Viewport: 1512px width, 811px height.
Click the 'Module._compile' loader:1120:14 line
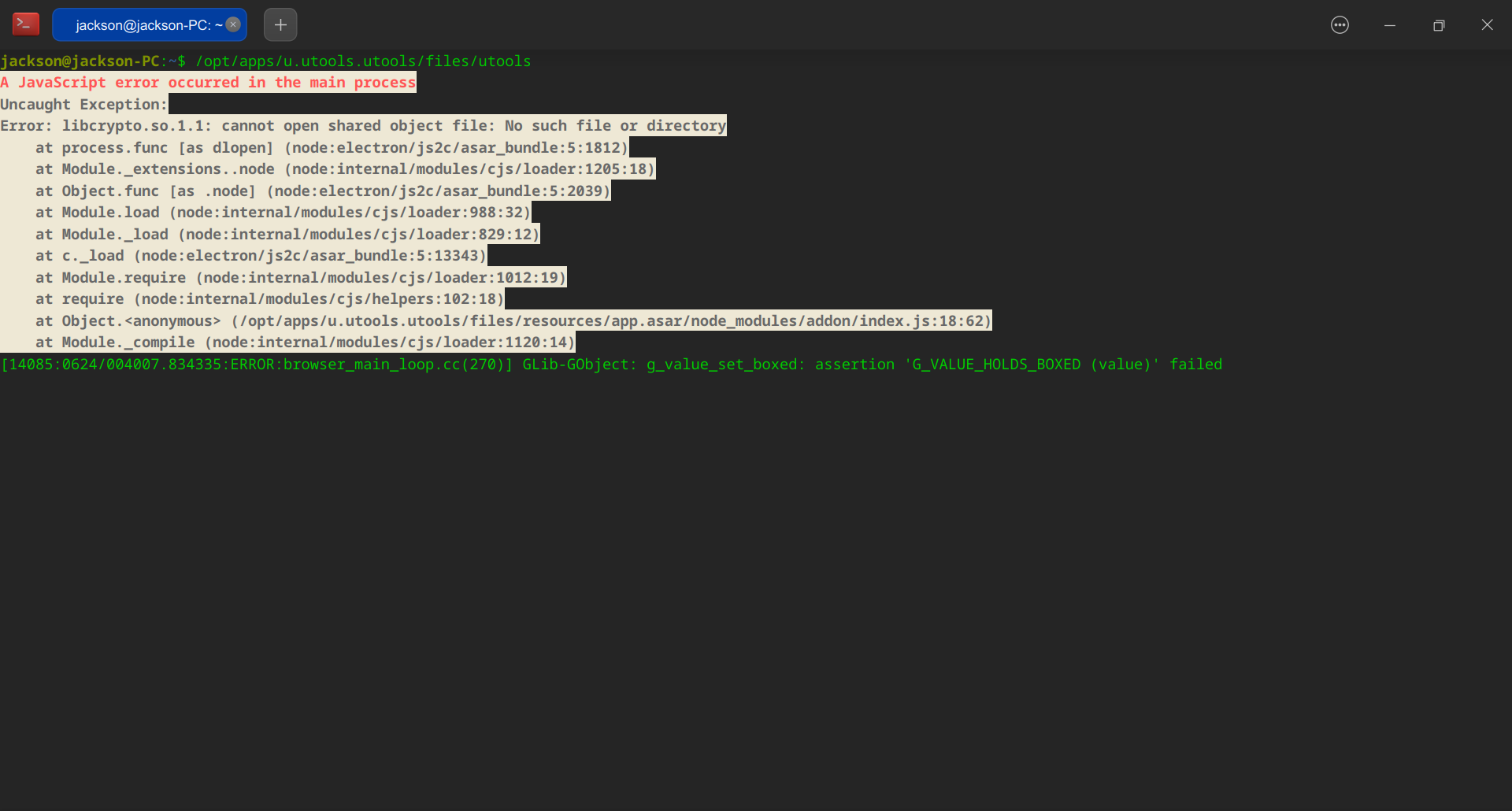305,343
